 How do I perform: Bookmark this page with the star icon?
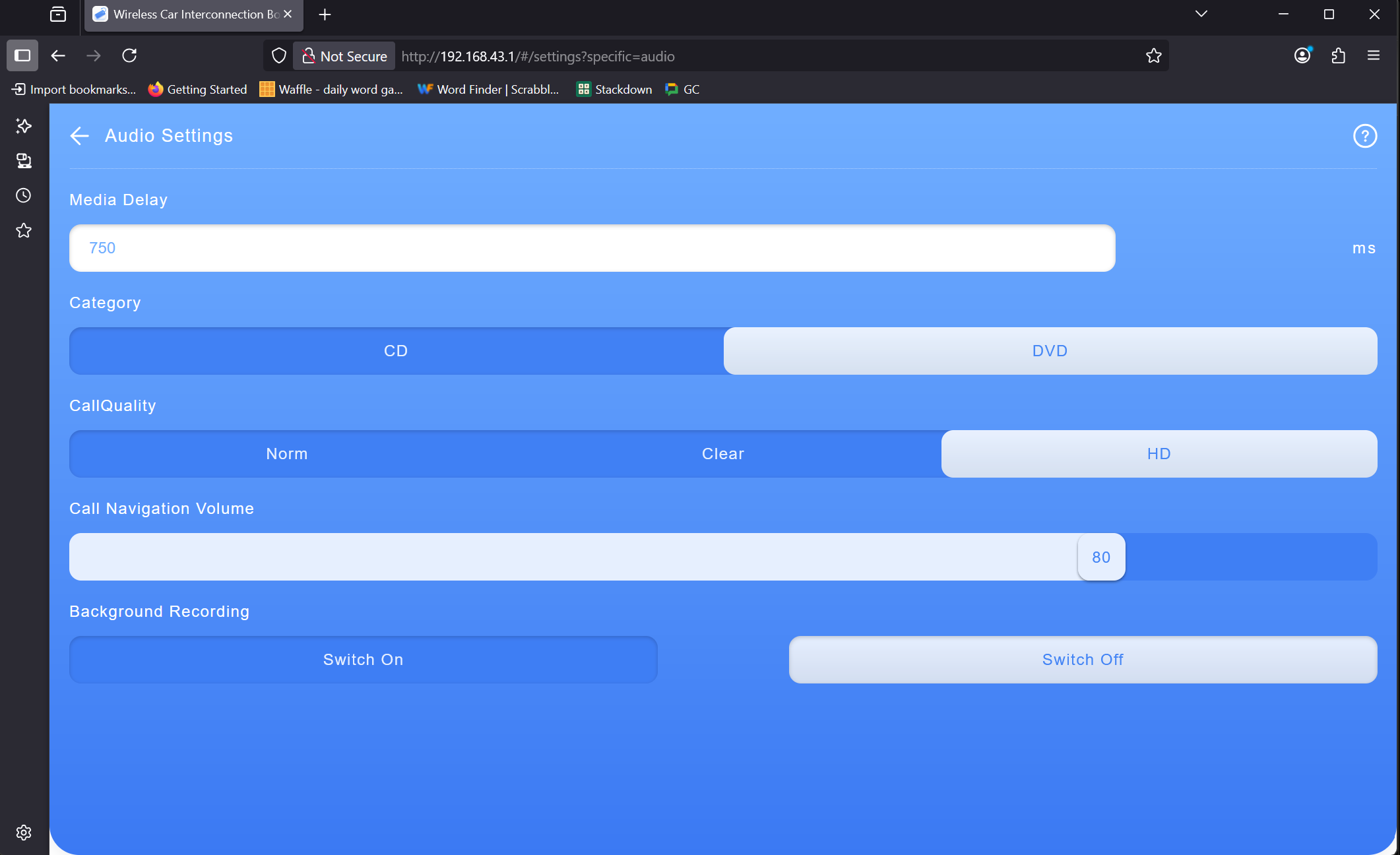1153,56
